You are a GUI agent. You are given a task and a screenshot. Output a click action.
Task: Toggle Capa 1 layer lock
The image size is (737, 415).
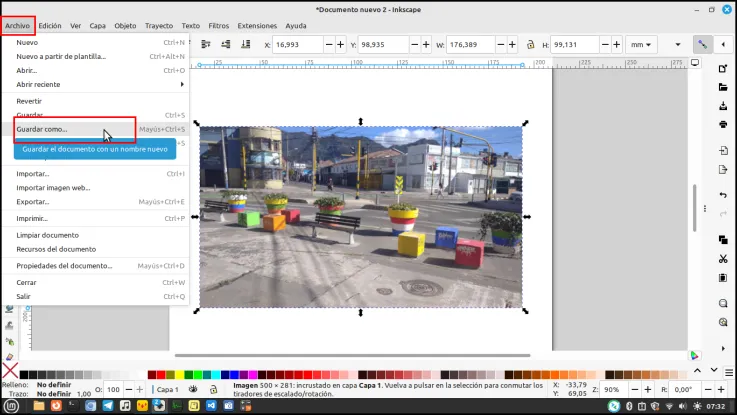pos(213,389)
